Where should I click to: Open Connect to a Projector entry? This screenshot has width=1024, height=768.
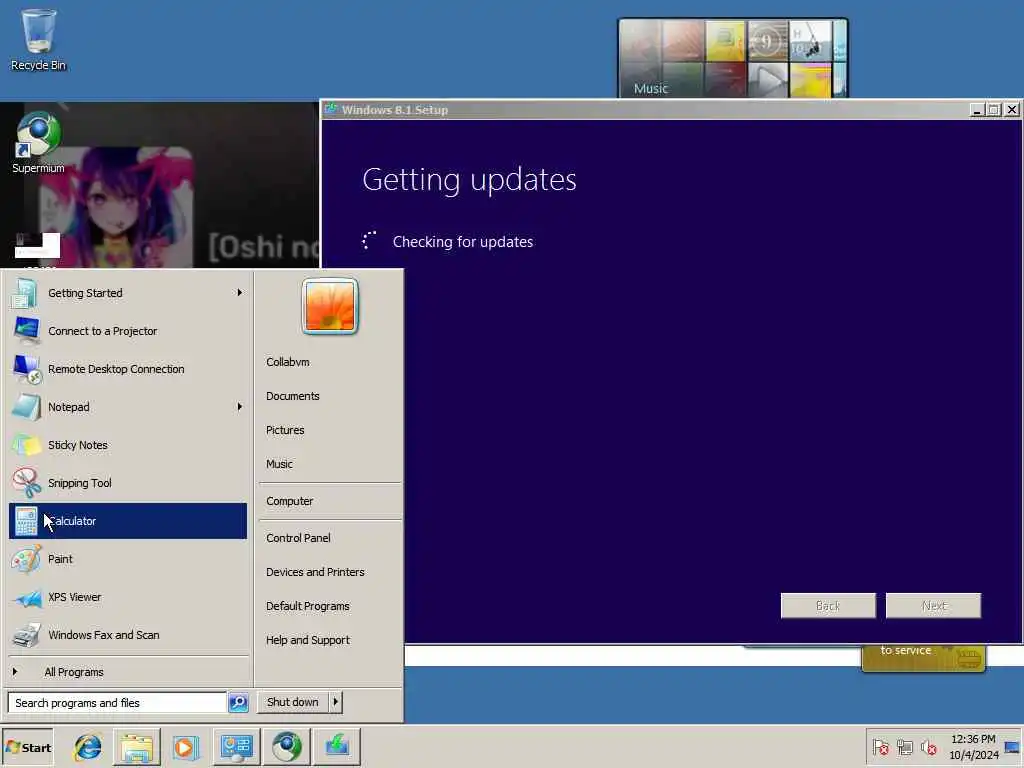(x=128, y=331)
